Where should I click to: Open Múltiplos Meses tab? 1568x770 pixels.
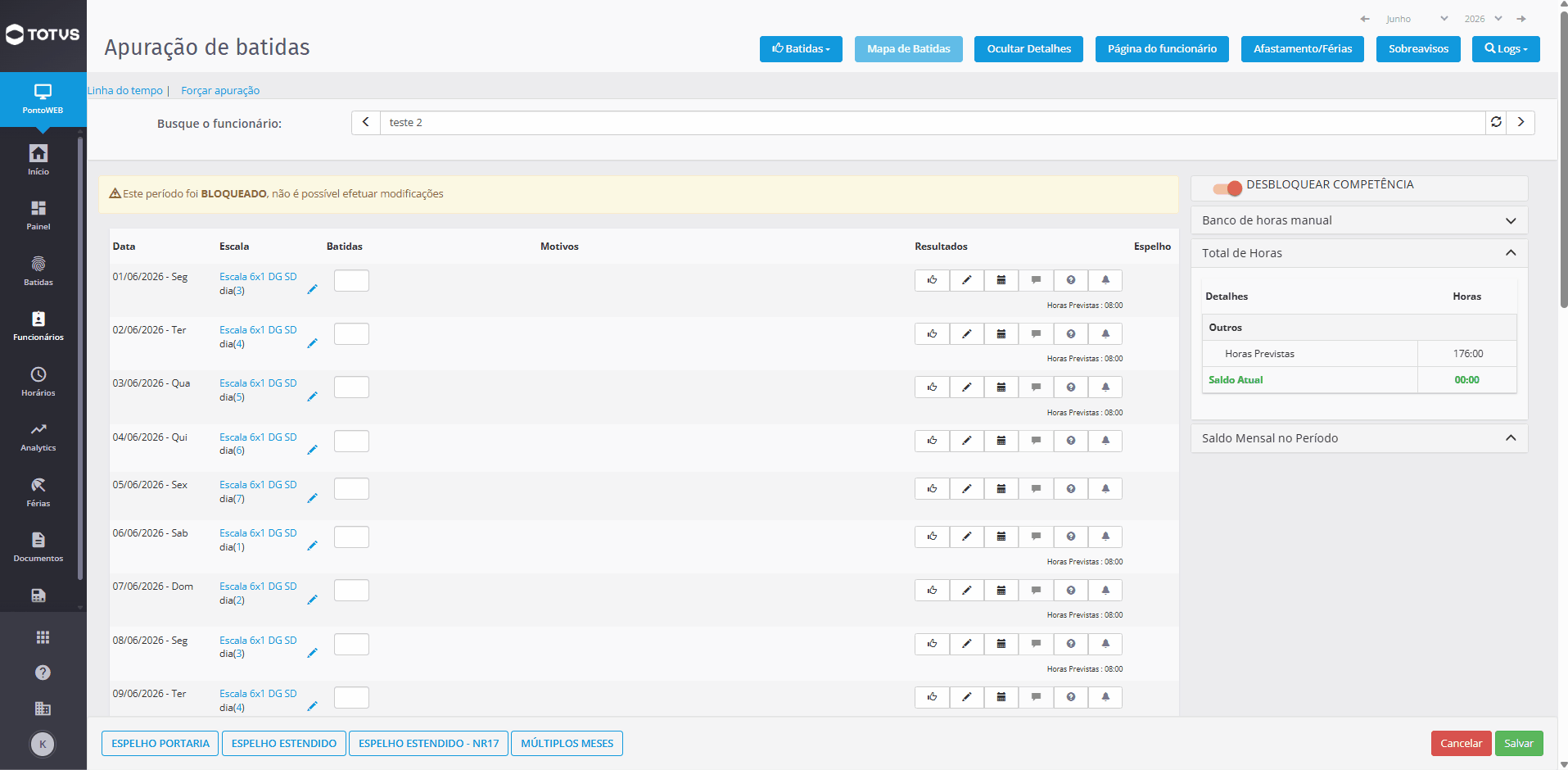click(567, 744)
